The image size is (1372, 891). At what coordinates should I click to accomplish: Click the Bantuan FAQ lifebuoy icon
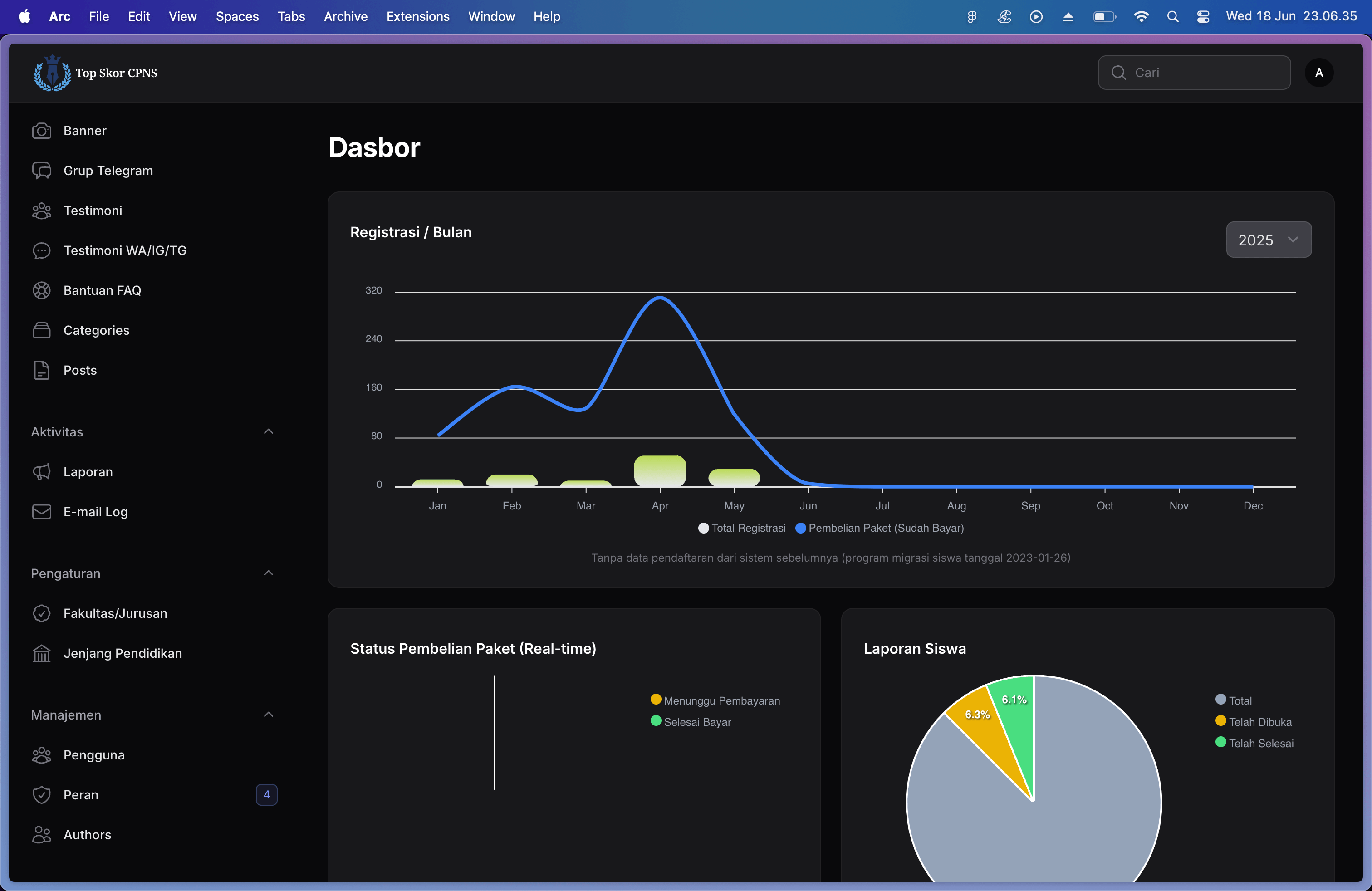(x=41, y=290)
